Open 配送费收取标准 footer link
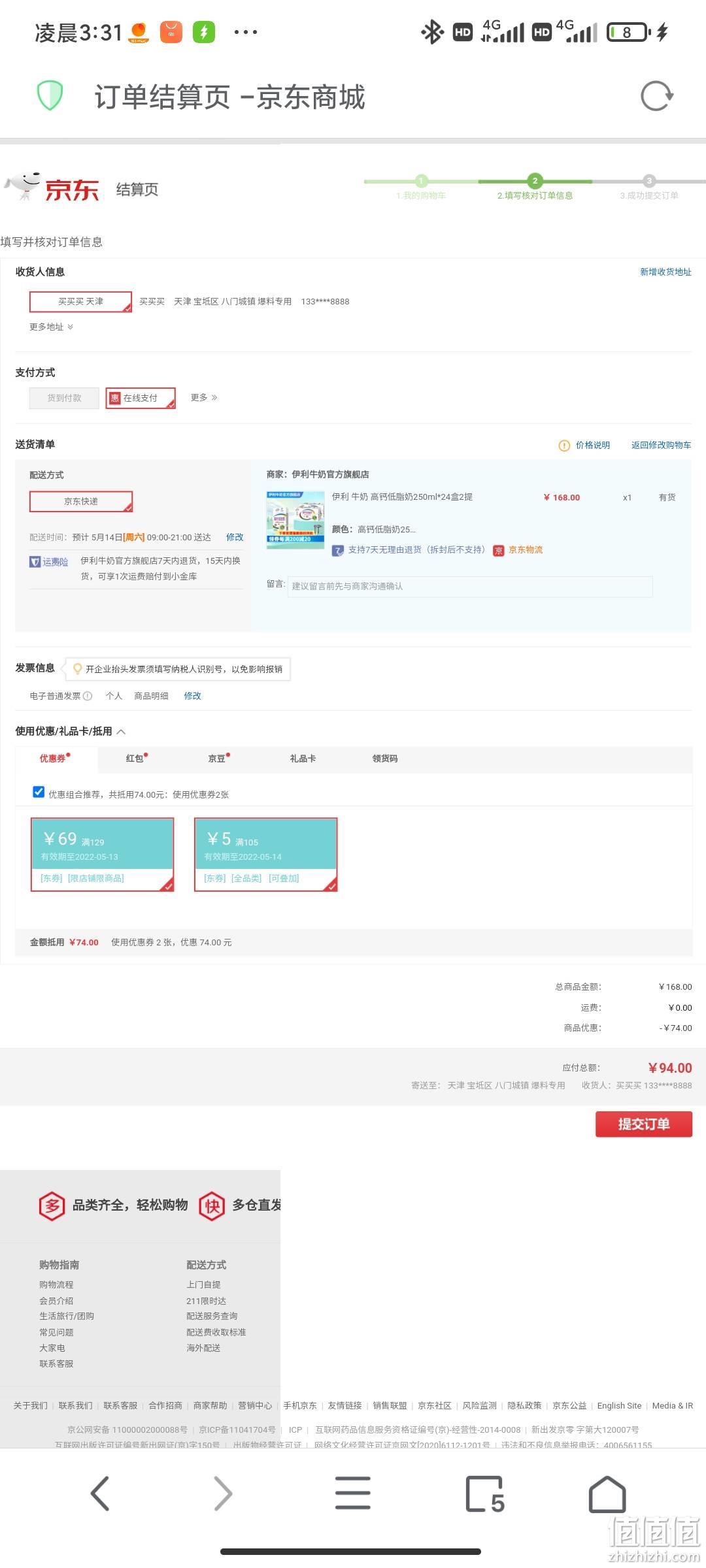The width and height of the screenshot is (706, 1568). [x=216, y=1332]
